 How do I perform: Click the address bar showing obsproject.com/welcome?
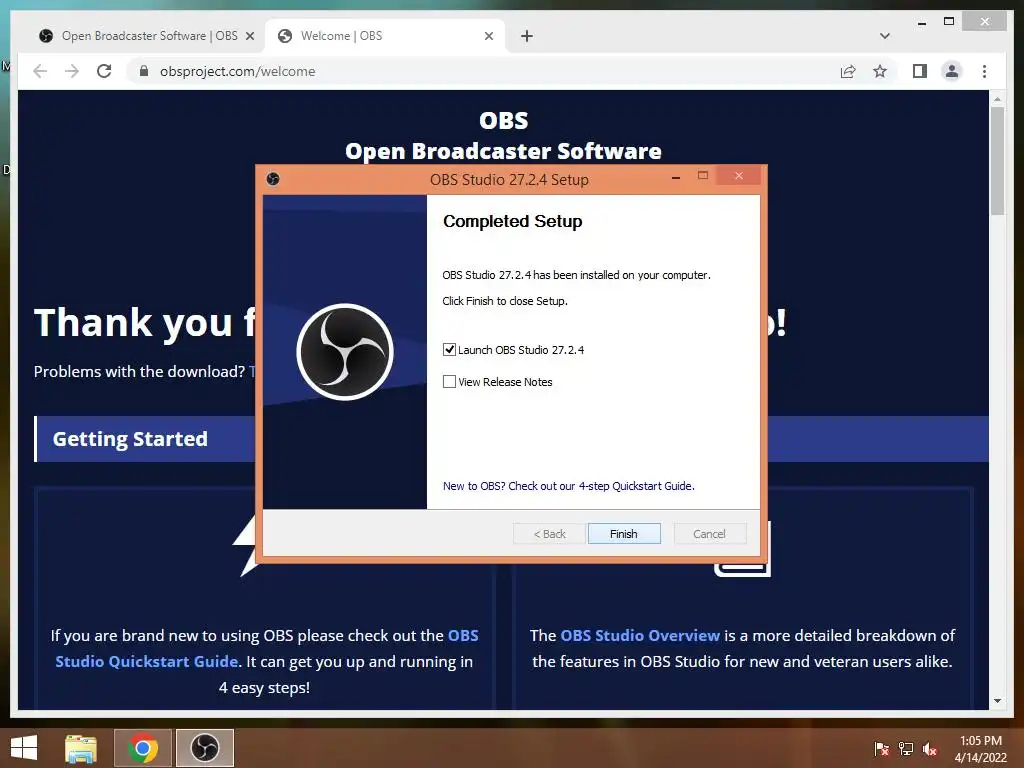click(x=483, y=71)
